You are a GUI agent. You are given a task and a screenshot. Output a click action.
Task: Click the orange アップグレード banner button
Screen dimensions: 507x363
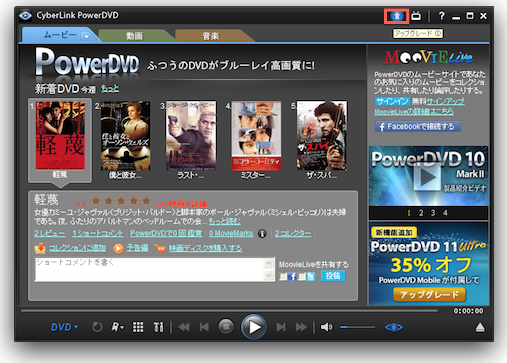(429, 295)
